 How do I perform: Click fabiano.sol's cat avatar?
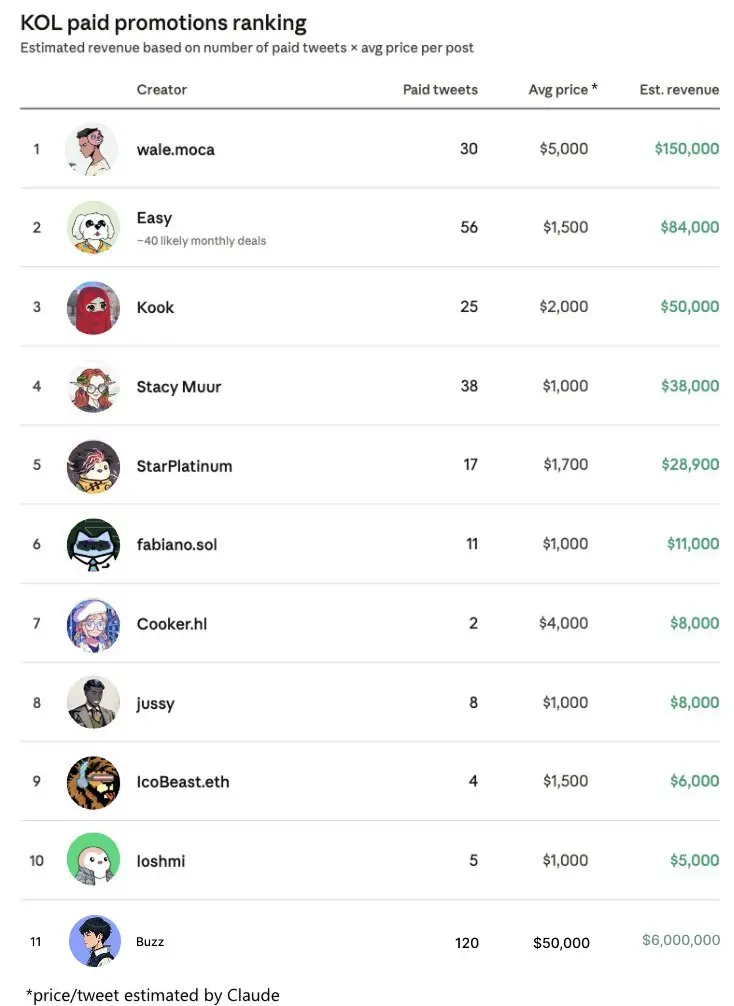93,545
